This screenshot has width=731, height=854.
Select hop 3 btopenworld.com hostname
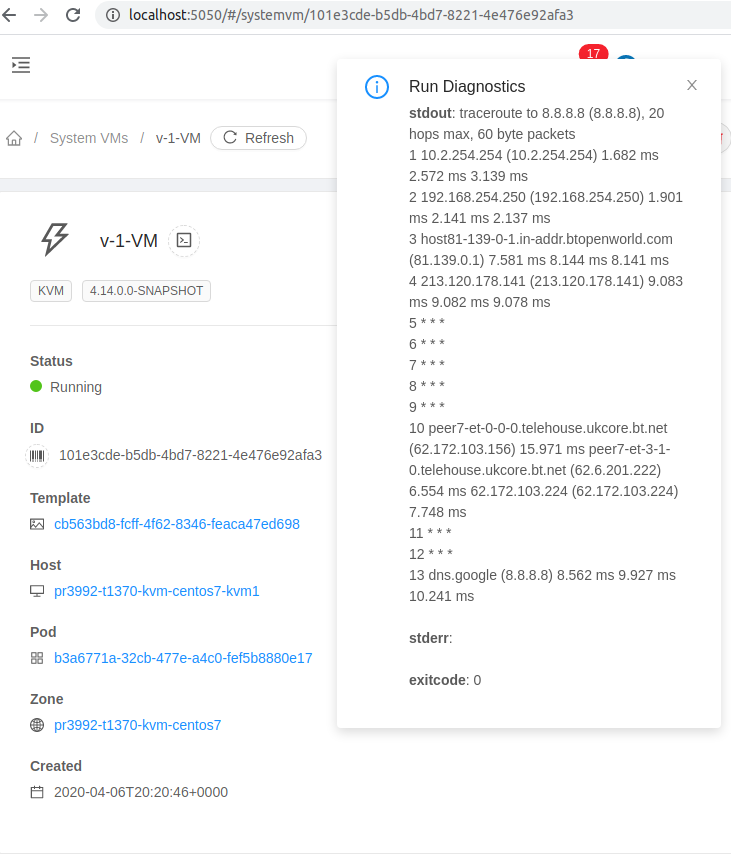(546, 239)
